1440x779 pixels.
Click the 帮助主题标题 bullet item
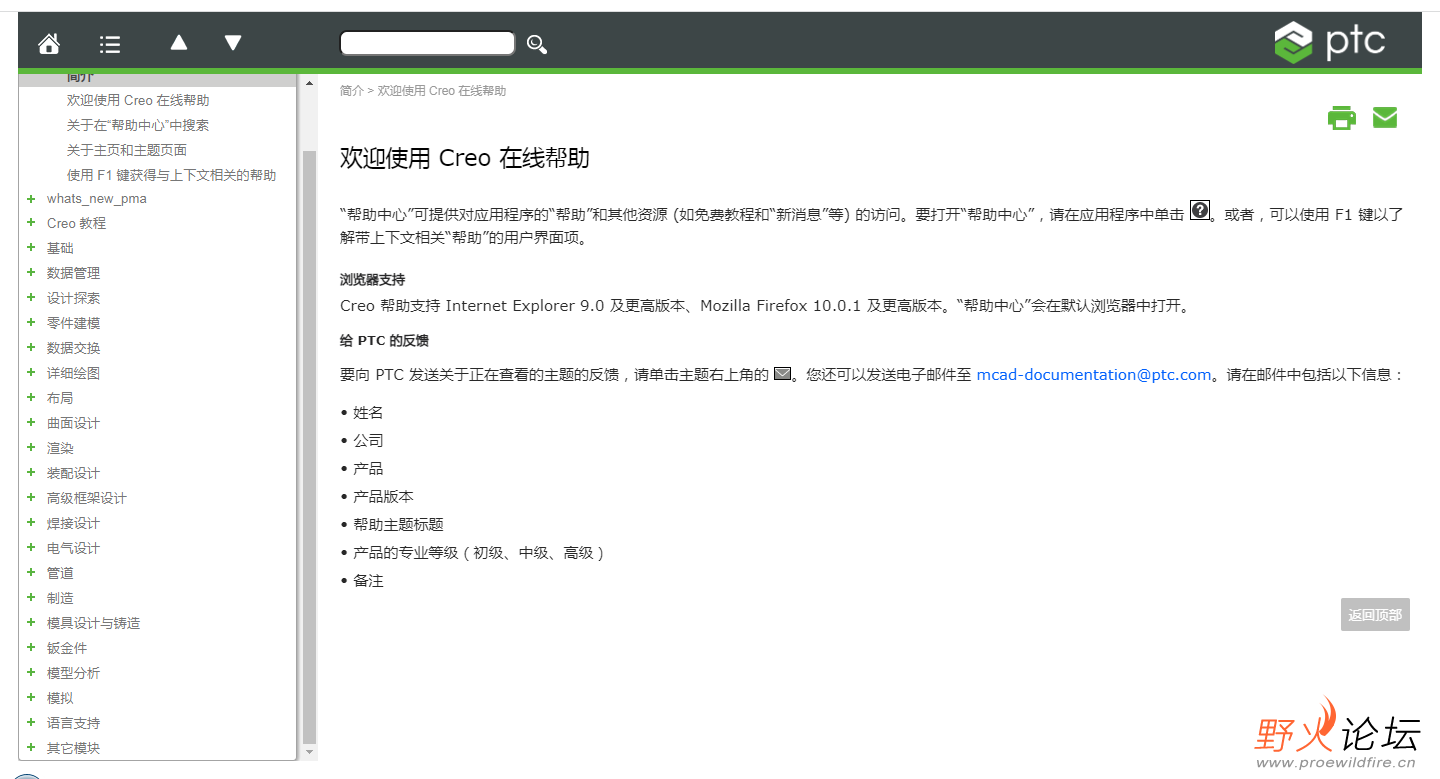(398, 524)
